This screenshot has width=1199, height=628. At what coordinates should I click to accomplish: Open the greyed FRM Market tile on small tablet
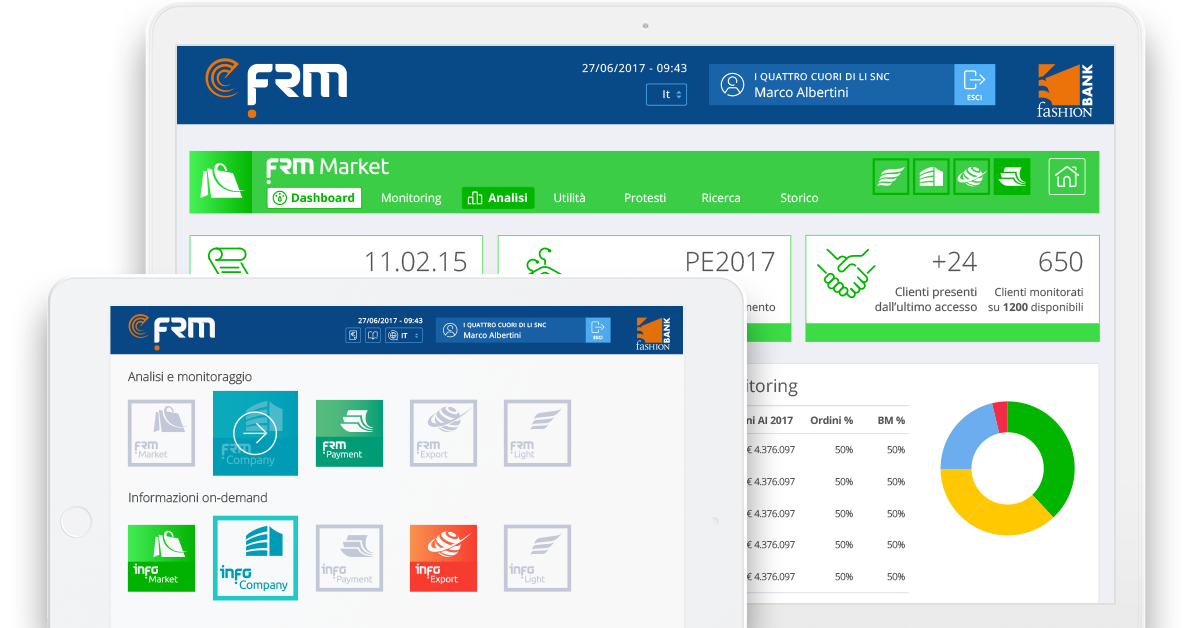coord(161,433)
